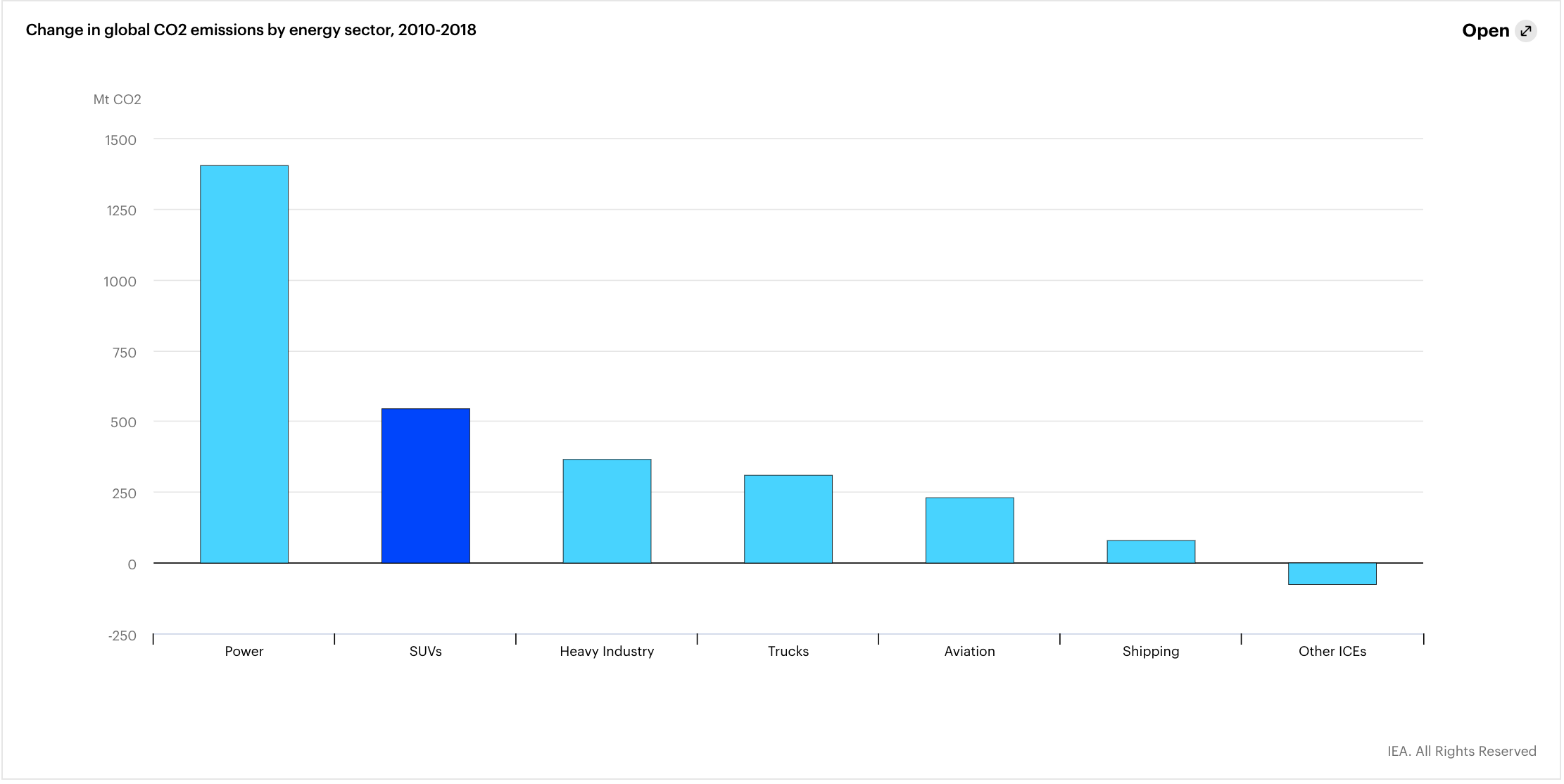1564x784 pixels.
Task: Click the IEA All Rights Reserved text
Action: tap(1461, 751)
